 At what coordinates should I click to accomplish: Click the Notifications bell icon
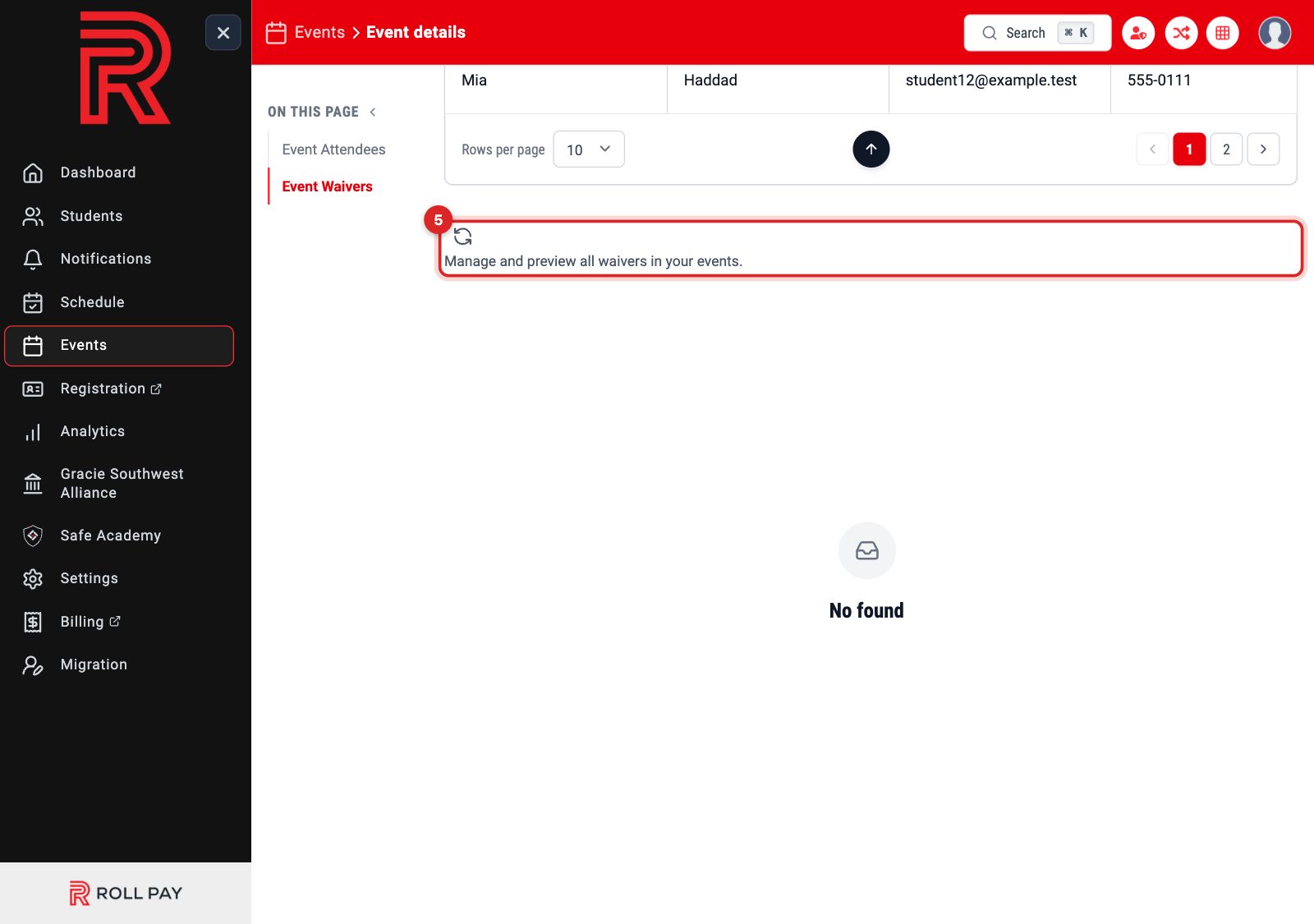pos(33,260)
